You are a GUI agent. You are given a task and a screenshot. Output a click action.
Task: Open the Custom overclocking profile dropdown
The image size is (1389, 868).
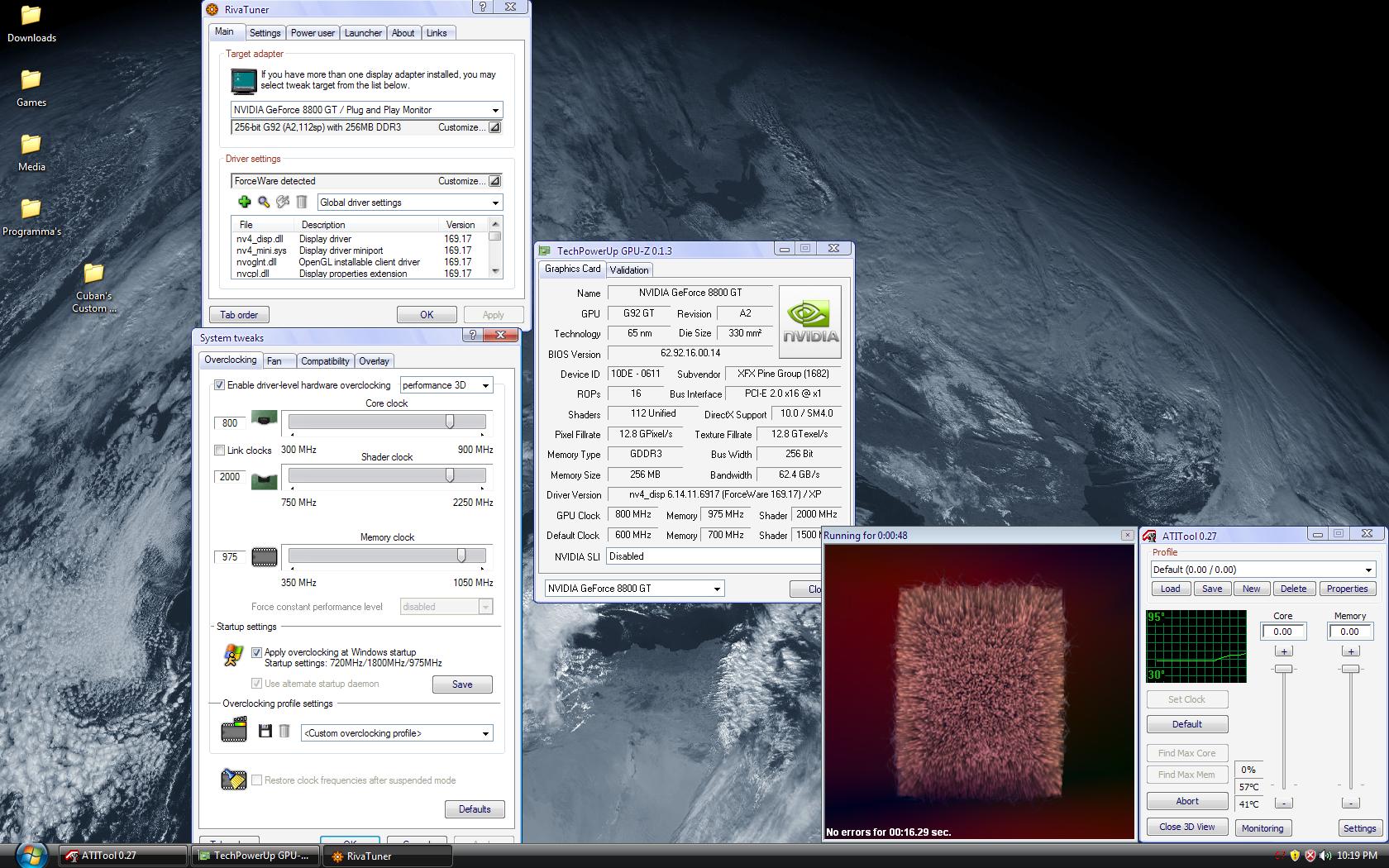pyautogui.click(x=397, y=733)
